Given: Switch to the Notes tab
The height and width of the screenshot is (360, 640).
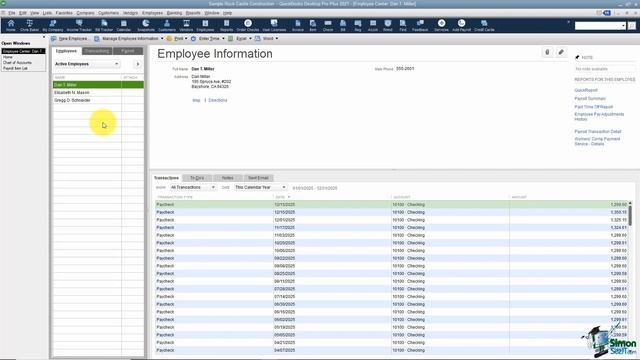Looking at the screenshot, I should tap(228, 178).
